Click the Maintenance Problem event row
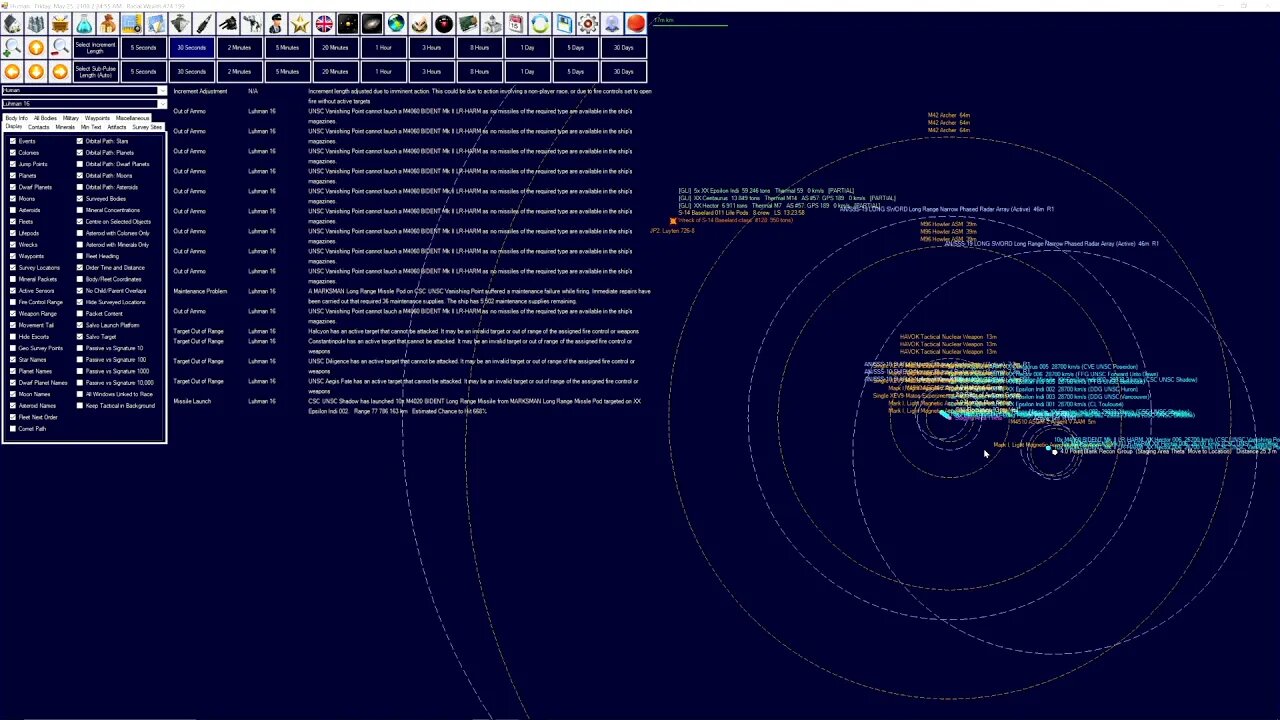 pos(412,296)
